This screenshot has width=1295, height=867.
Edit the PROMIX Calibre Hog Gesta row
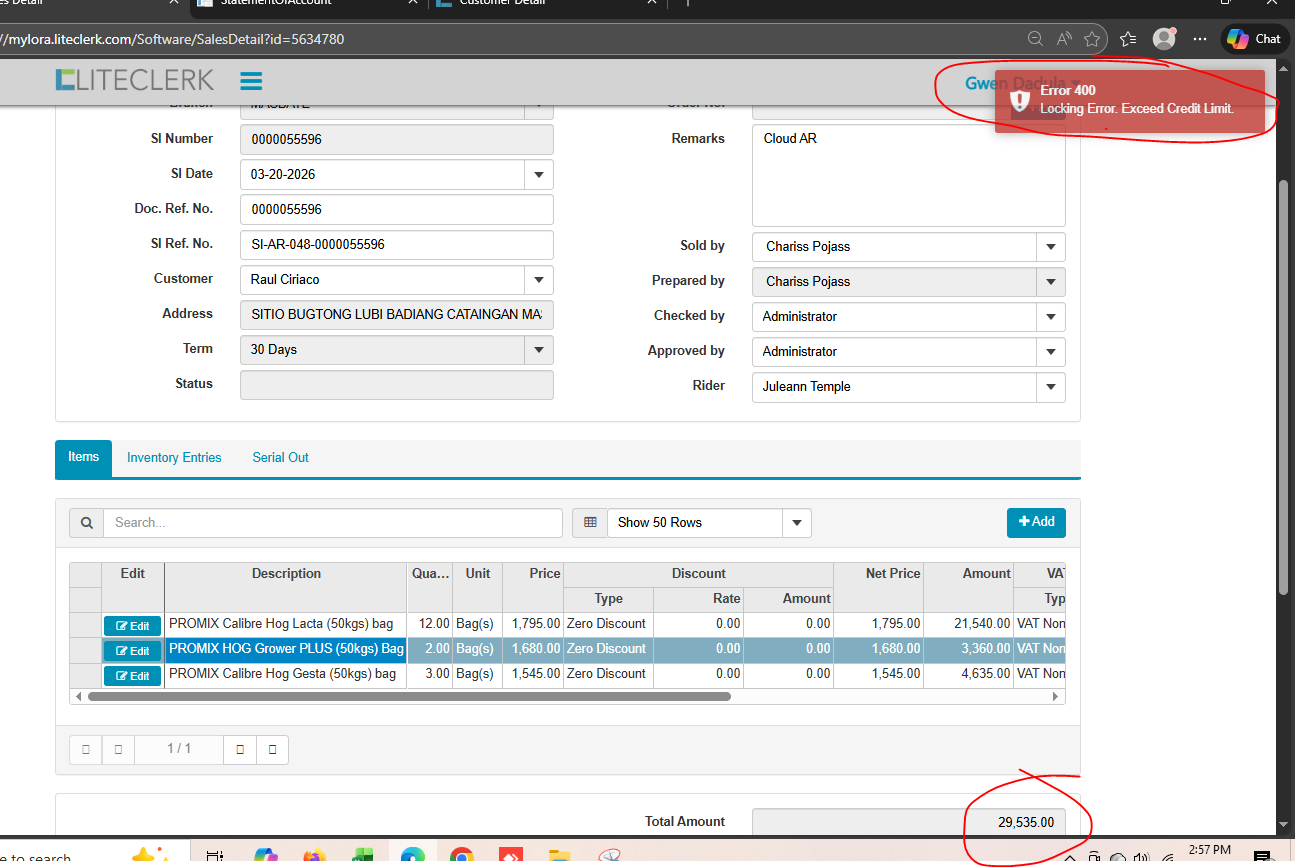pos(132,676)
